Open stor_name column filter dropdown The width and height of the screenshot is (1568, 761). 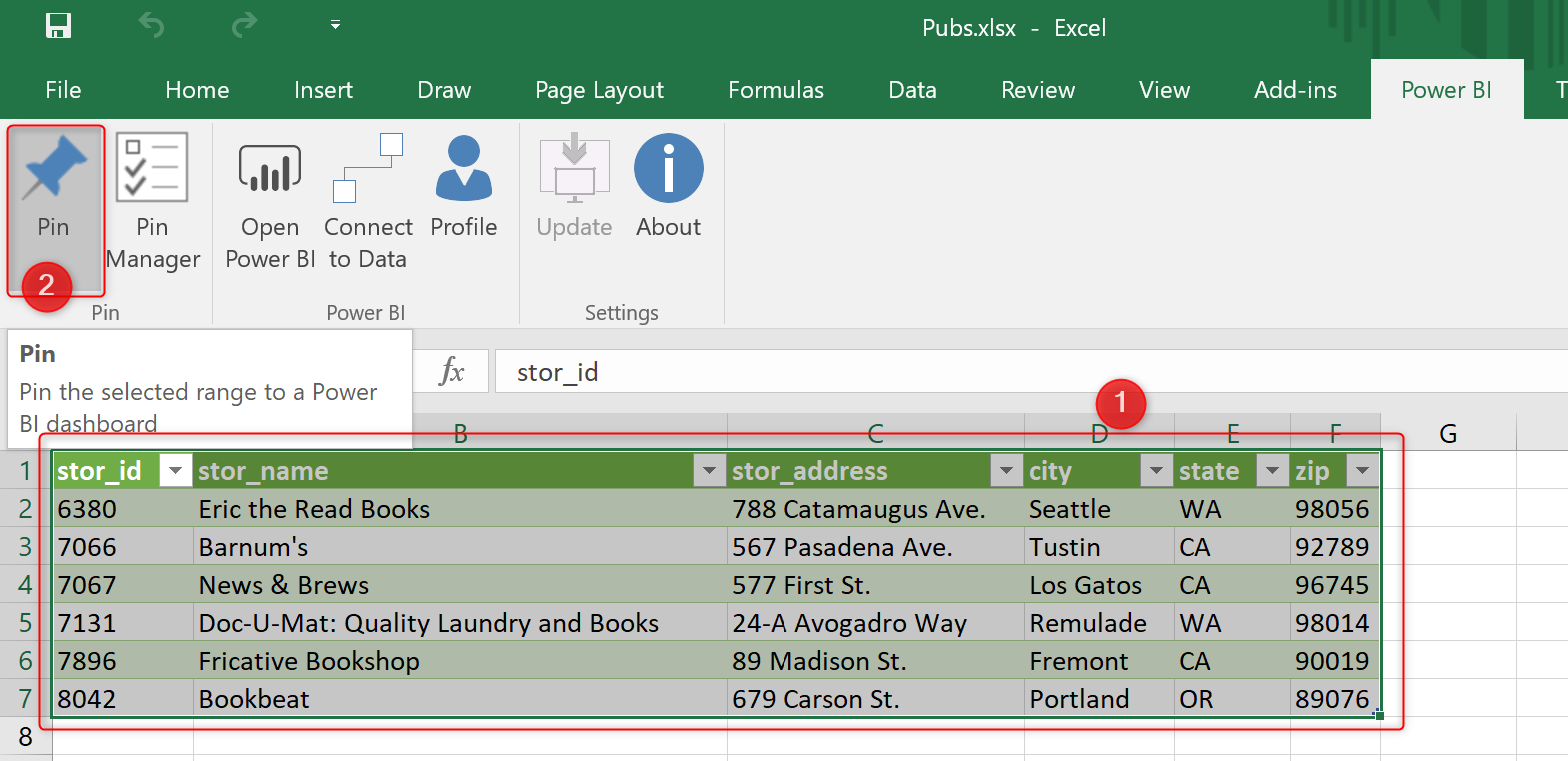click(x=709, y=470)
